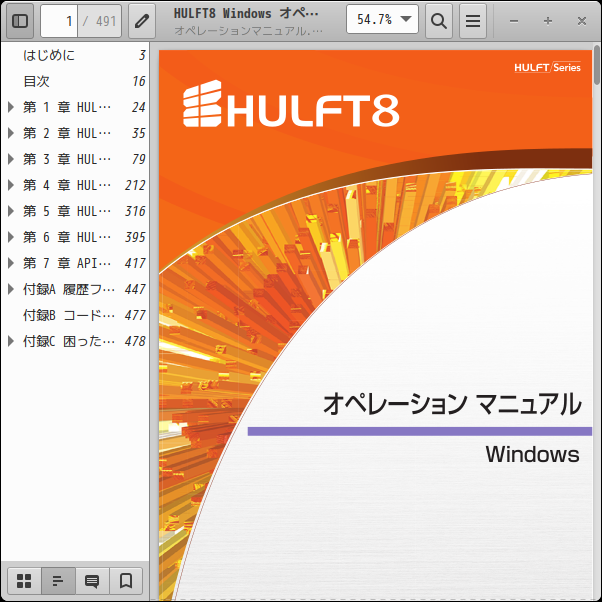Open annotation pencil edit tool
Screen dimensions: 602x602
142,21
